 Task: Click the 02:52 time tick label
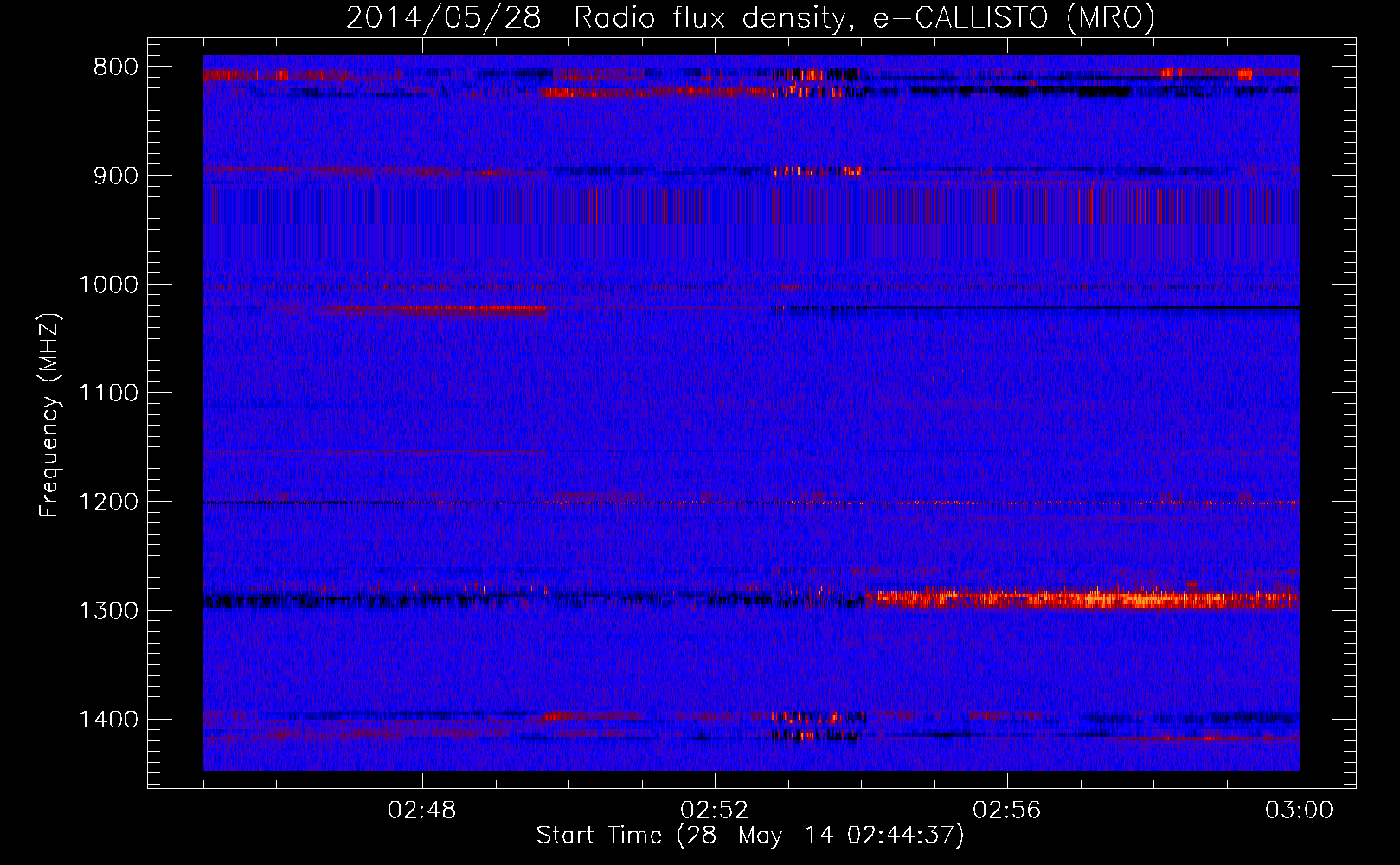point(715,811)
